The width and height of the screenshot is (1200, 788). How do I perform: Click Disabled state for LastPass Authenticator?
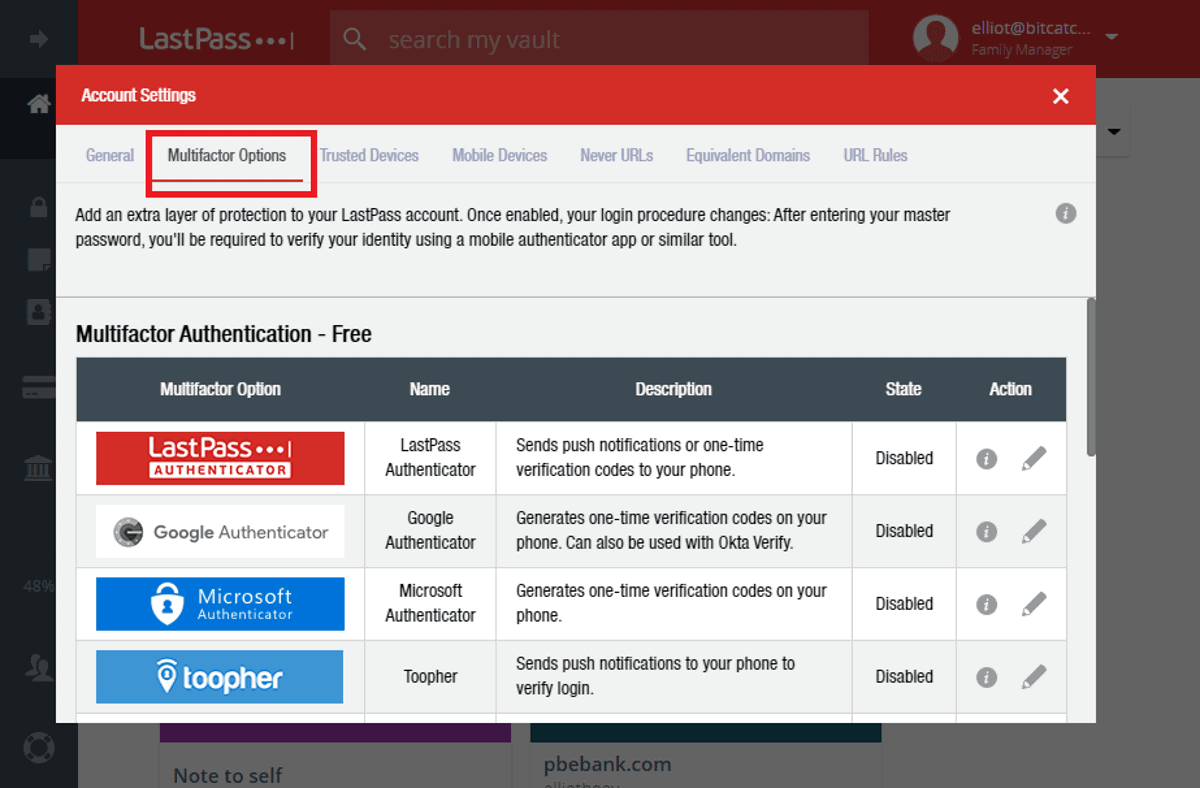905,458
